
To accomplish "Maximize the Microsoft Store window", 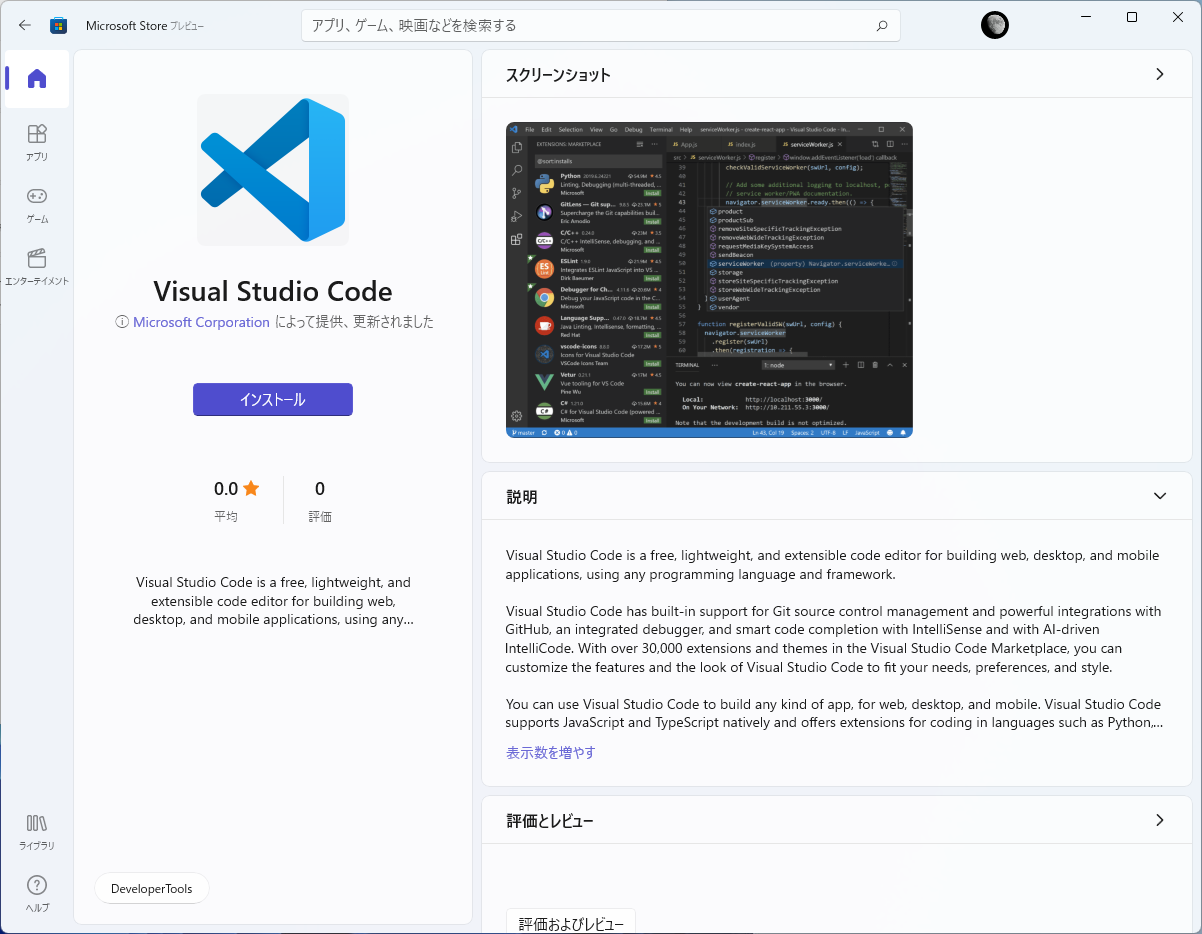I will 1132,17.
